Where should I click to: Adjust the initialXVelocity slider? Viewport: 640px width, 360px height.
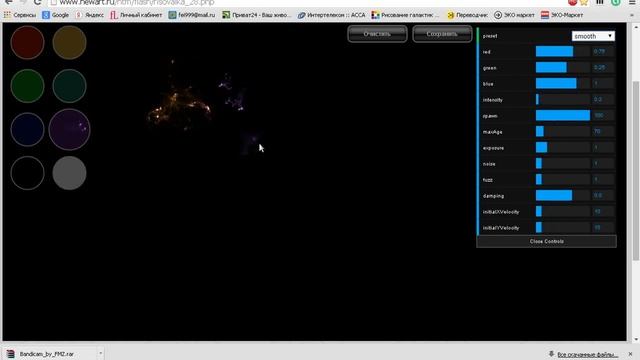(562, 211)
